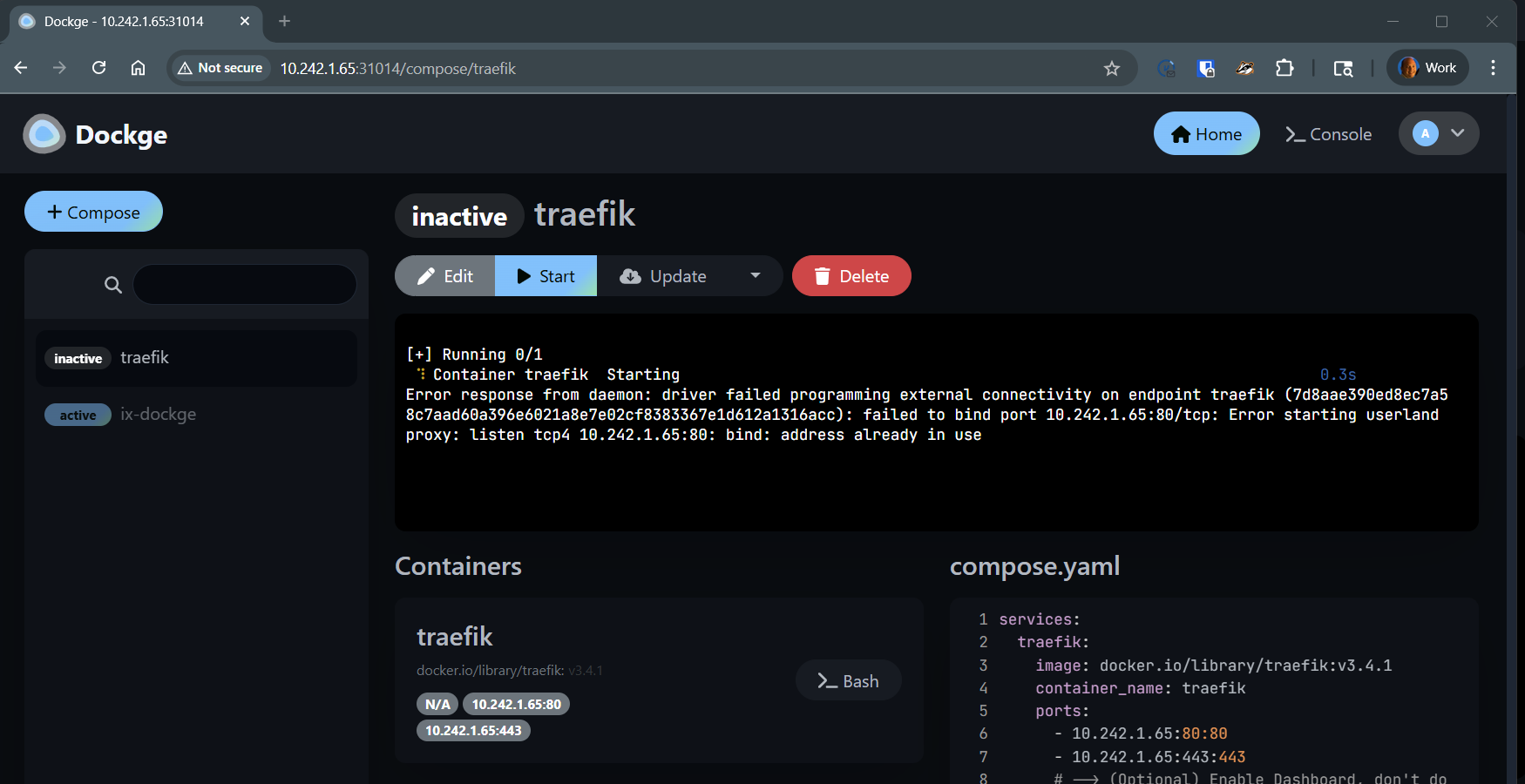
Task: Select the ix-dockge stack in sidebar
Action: (196, 415)
